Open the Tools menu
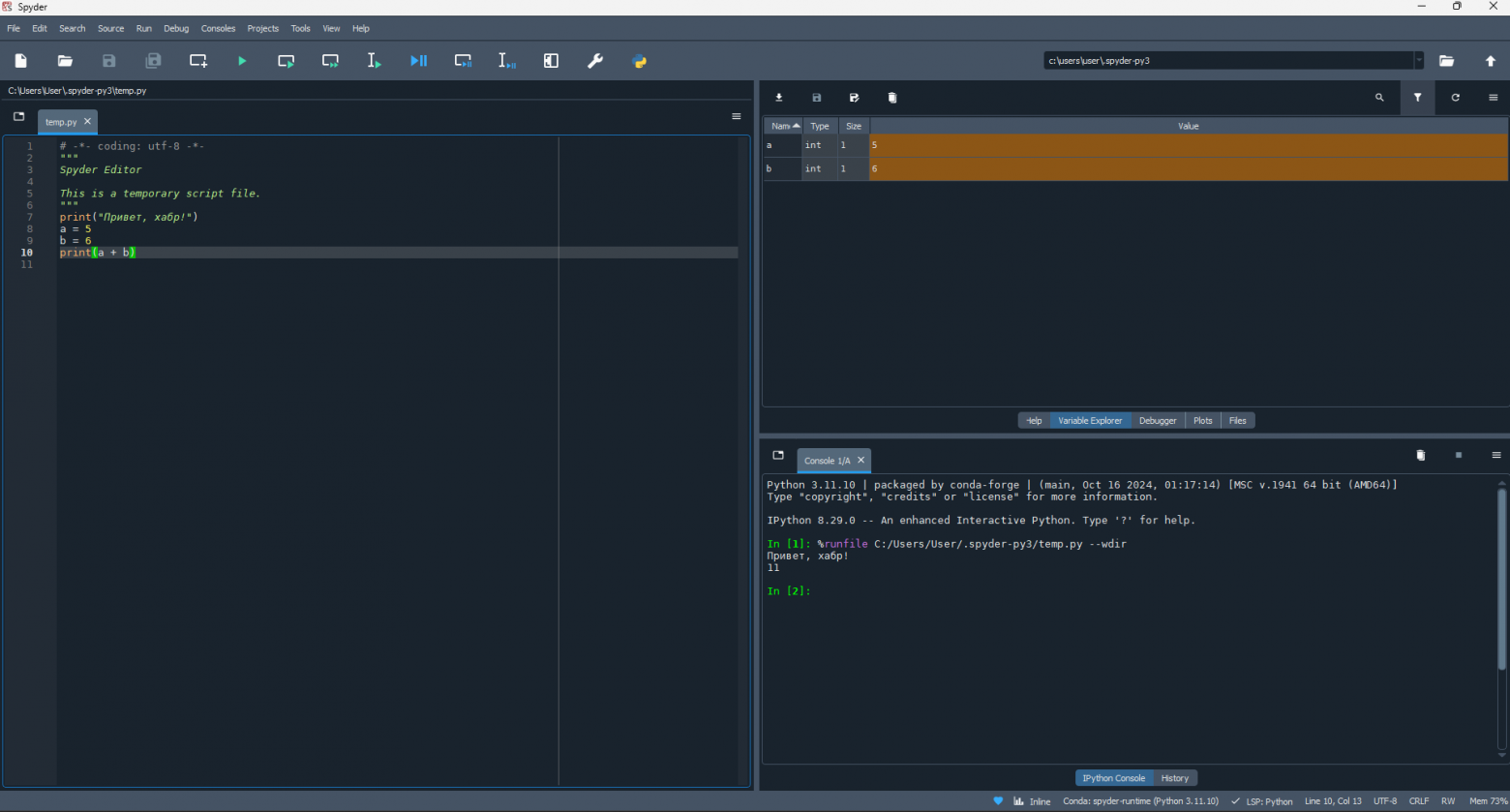1510x812 pixels. 301,29
